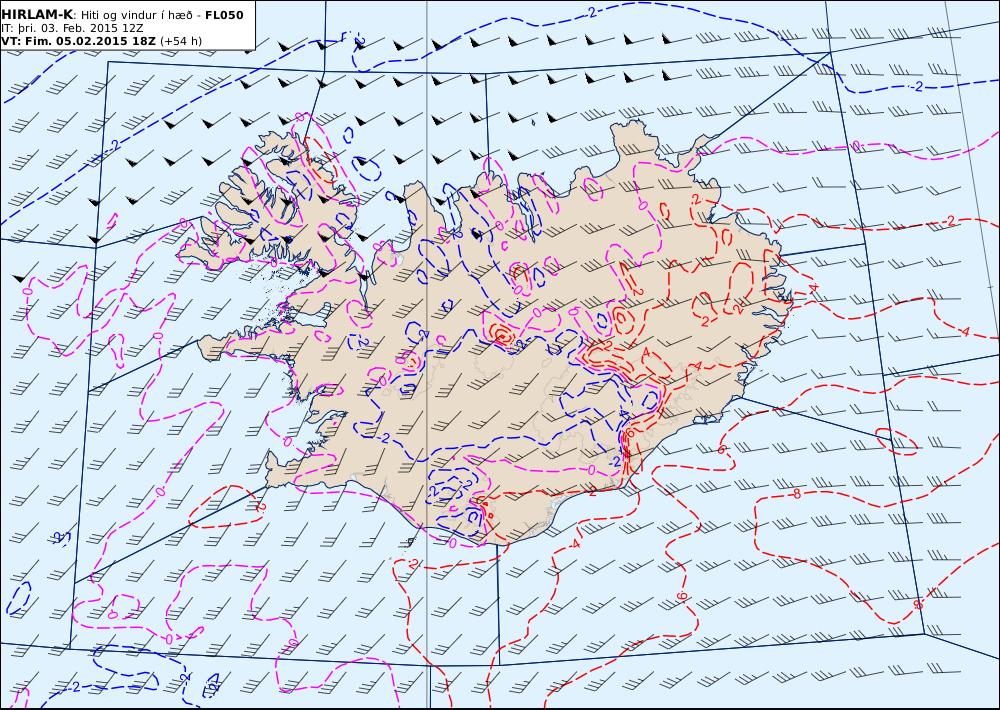Click the '(+54 h)' forecast offset text

pyautogui.click(x=180, y=41)
